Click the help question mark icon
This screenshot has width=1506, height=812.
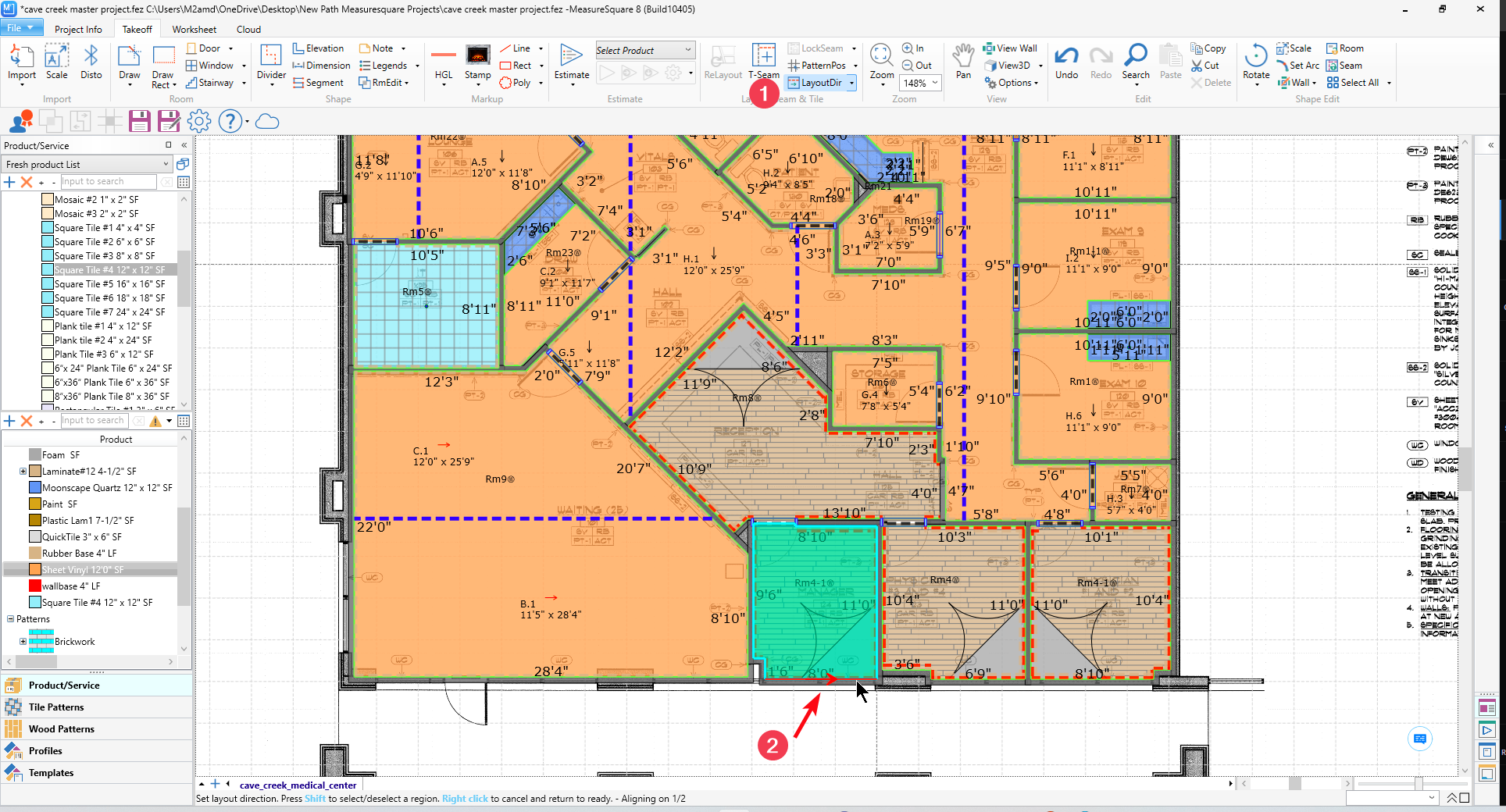(230, 121)
